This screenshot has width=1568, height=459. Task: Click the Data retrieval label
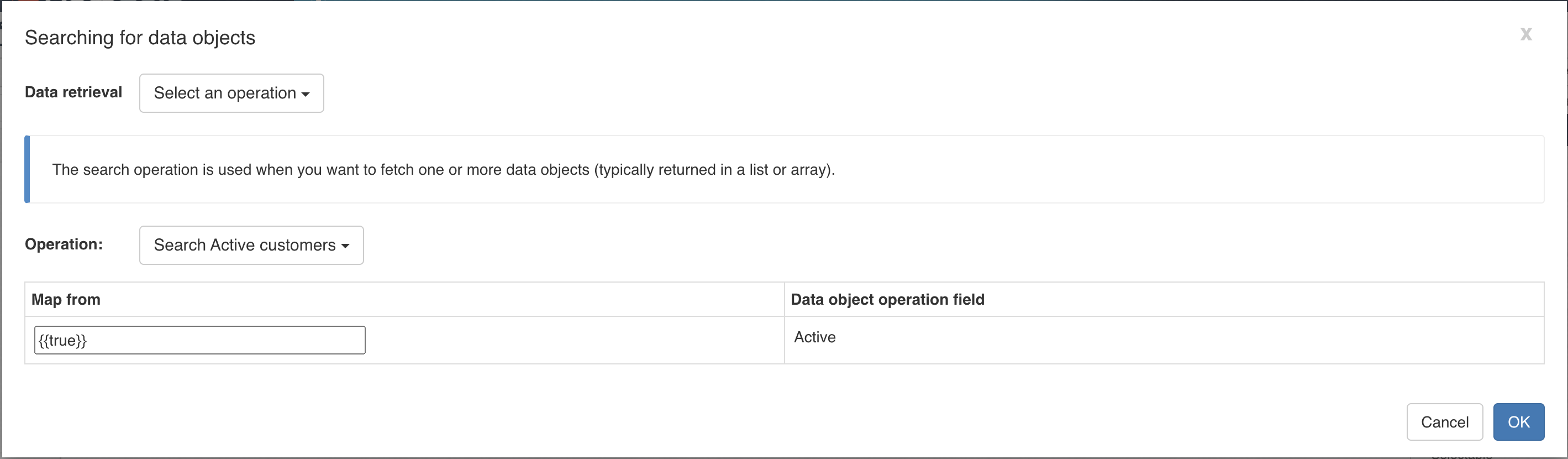(73, 92)
